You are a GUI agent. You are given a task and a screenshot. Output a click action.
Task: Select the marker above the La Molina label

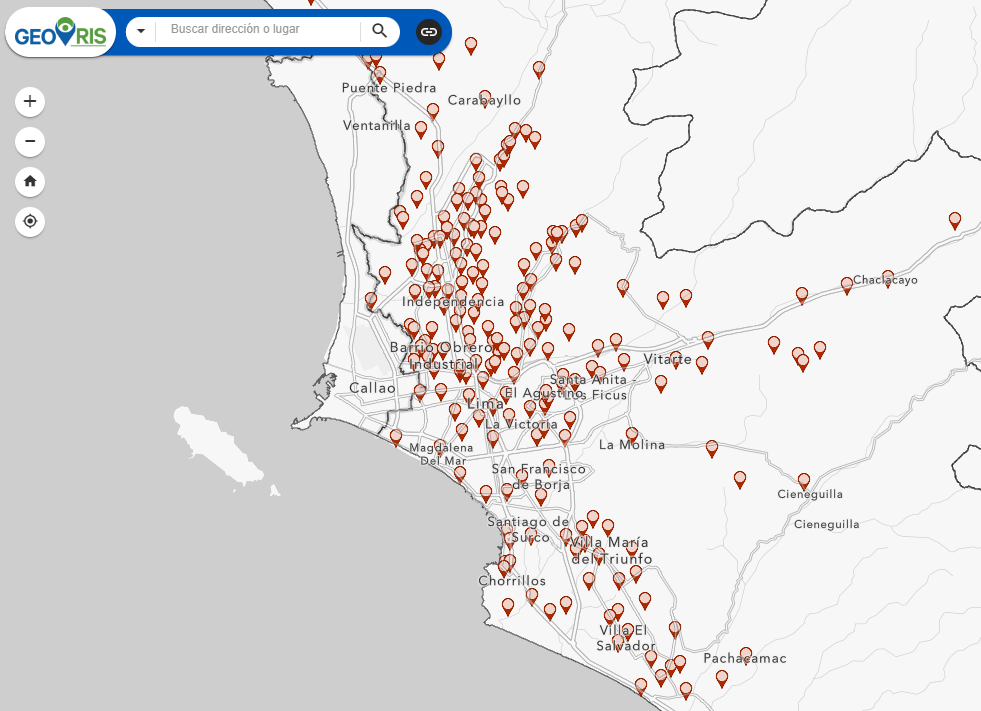pyautogui.click(x=632, y=435)
